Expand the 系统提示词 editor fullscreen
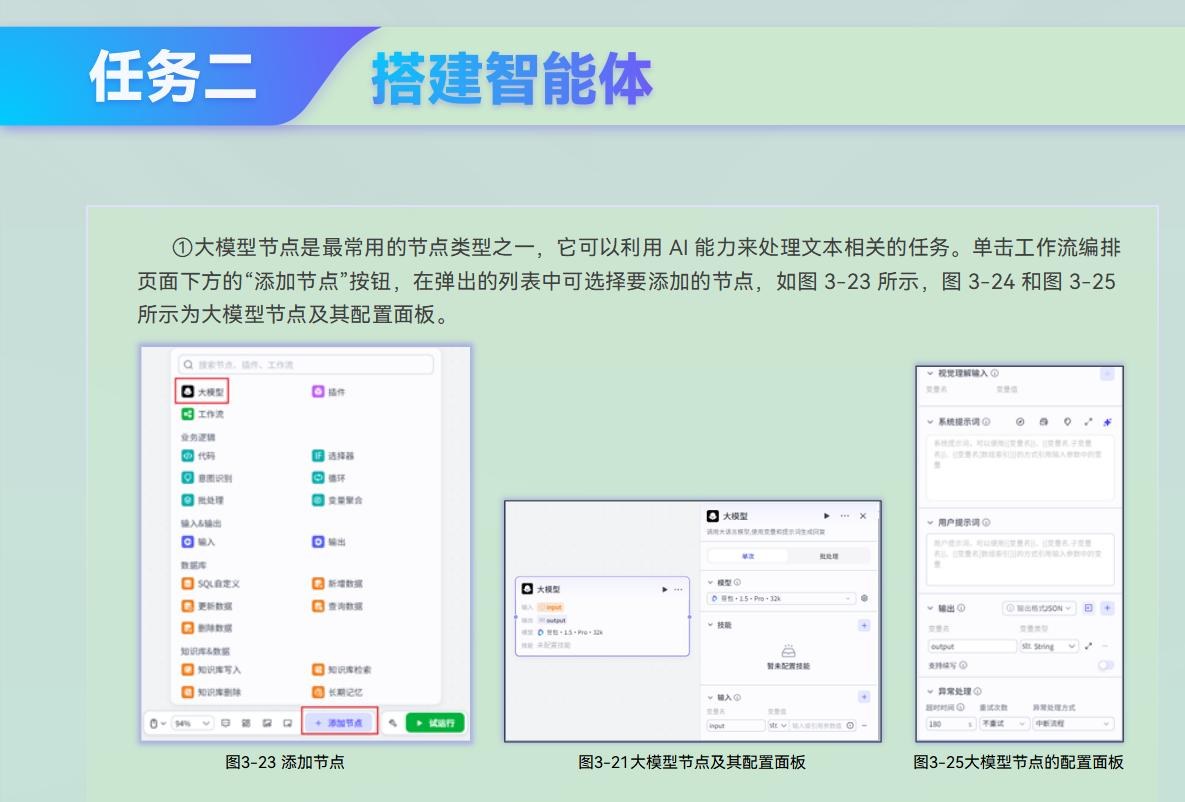This screenshot has height=802, width=1185. tap(1088, 422)
